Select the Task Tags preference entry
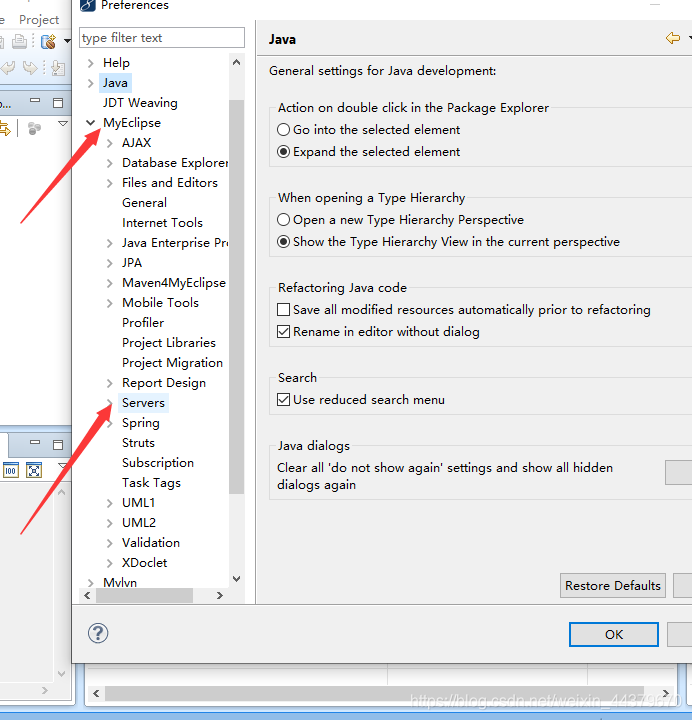Viewport: 692px width, 720px height. (x=151, y=483)
